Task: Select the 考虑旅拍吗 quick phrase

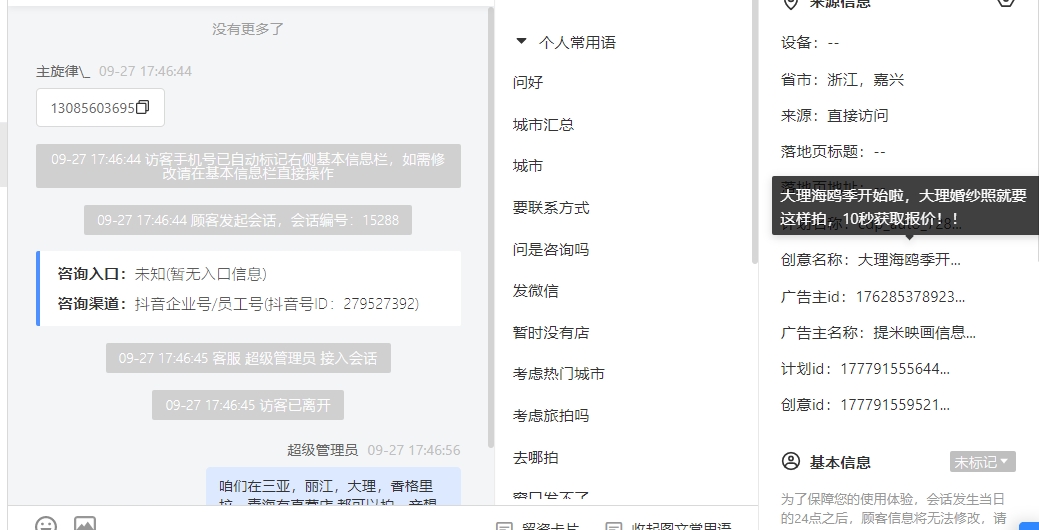Action: point(551,415)
